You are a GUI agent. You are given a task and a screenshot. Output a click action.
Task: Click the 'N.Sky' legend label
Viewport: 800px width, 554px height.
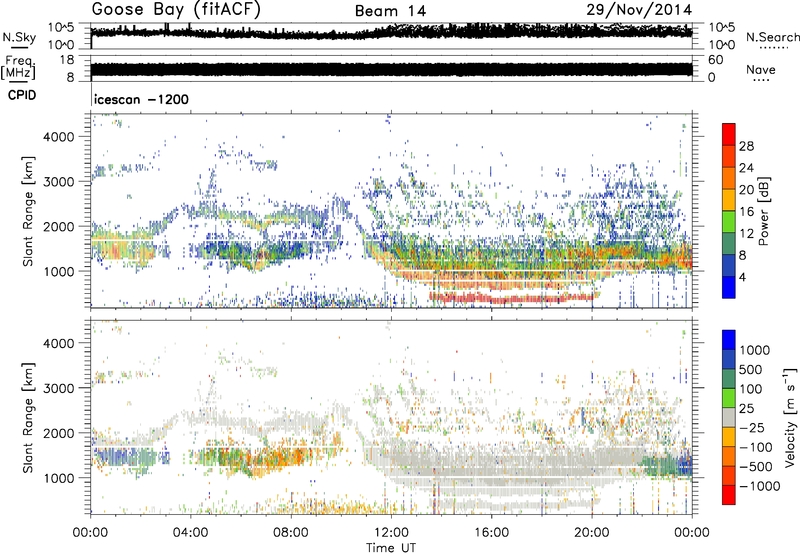[19, 37]
